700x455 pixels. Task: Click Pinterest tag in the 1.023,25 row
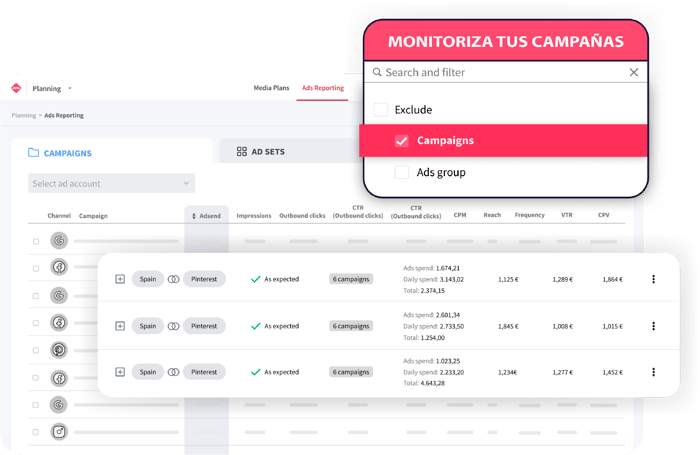pyautogui.click(x=204, y=372)
